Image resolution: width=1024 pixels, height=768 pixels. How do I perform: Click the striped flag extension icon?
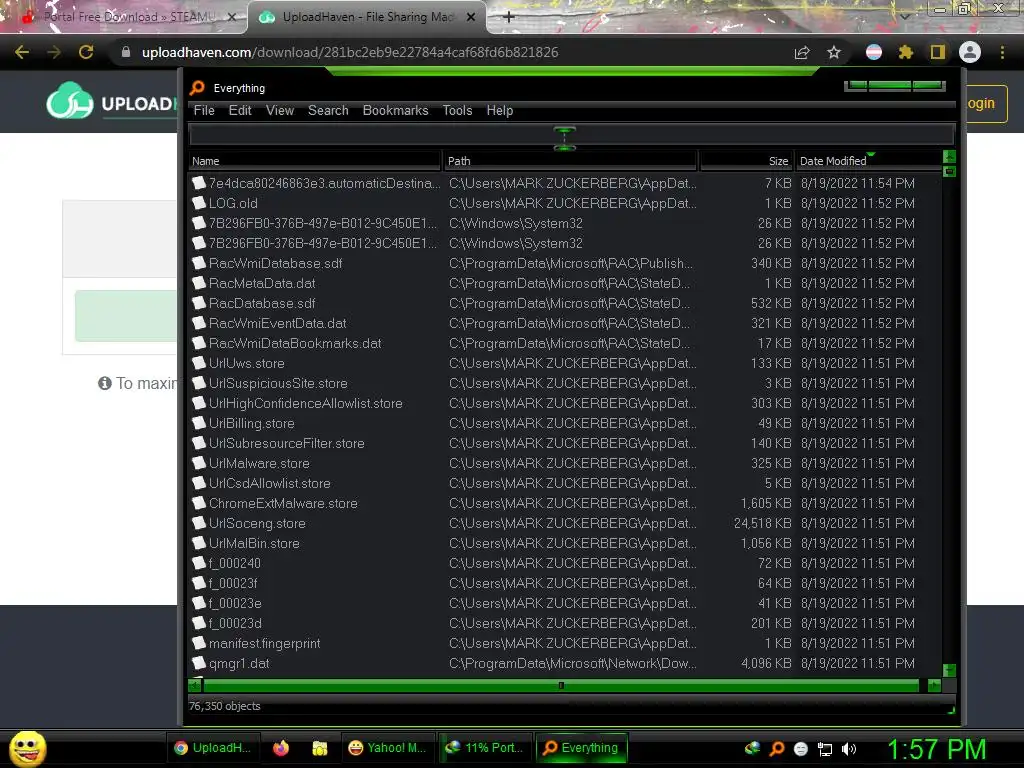click(874, 52)
